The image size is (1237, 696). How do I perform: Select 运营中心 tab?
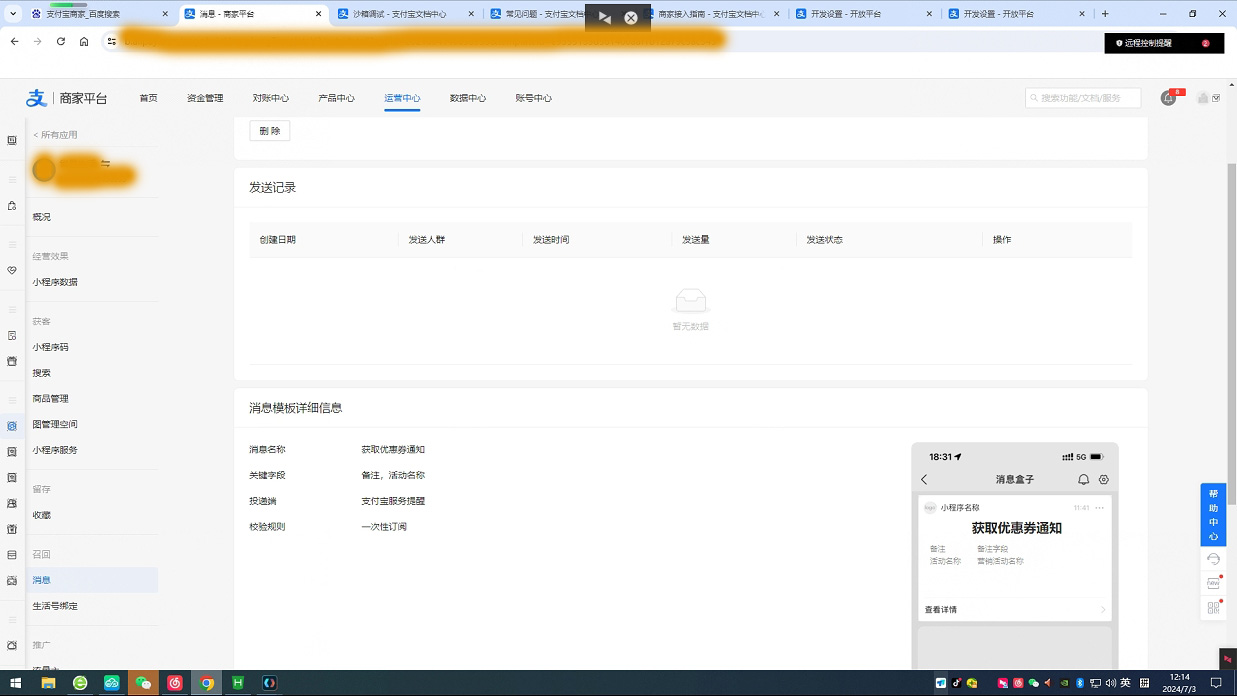[x=402, y=98]
